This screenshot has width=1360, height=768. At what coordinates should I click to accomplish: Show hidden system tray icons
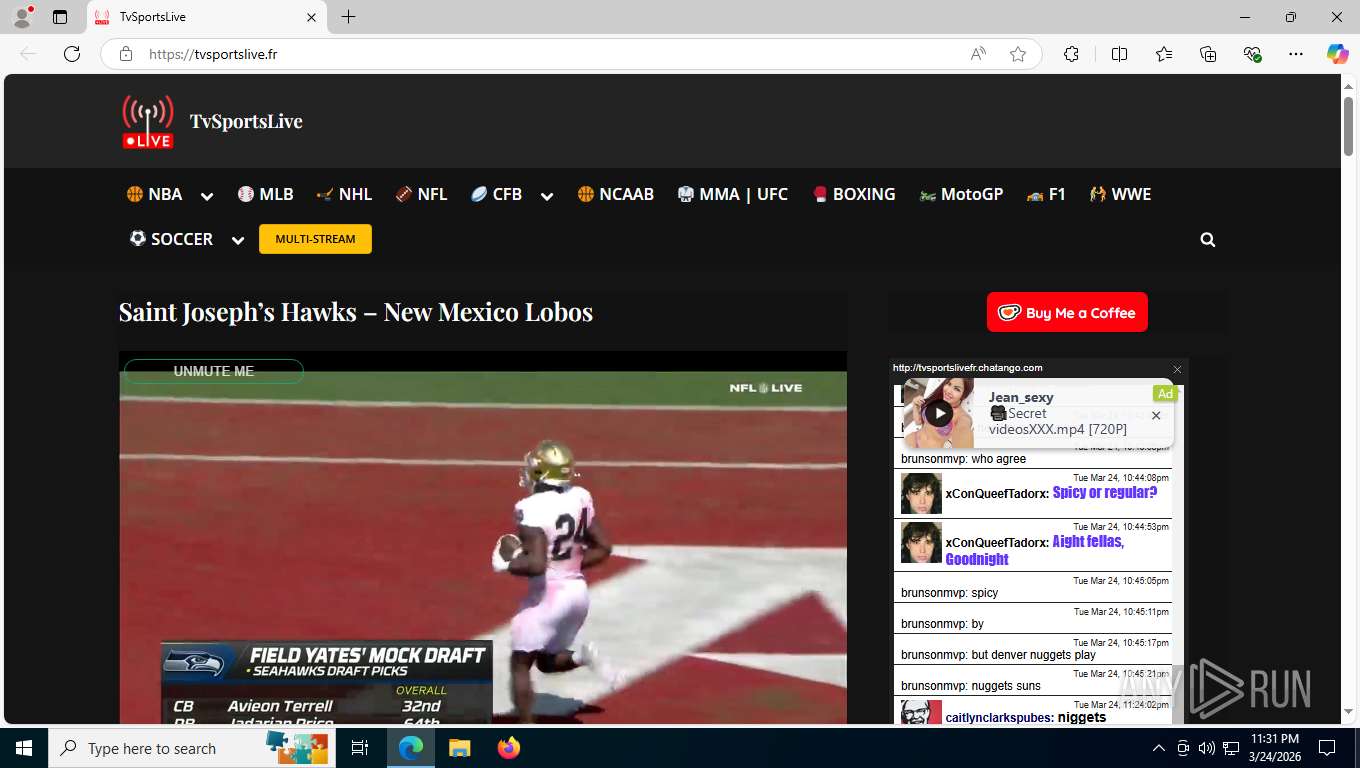click(1159, 748)
